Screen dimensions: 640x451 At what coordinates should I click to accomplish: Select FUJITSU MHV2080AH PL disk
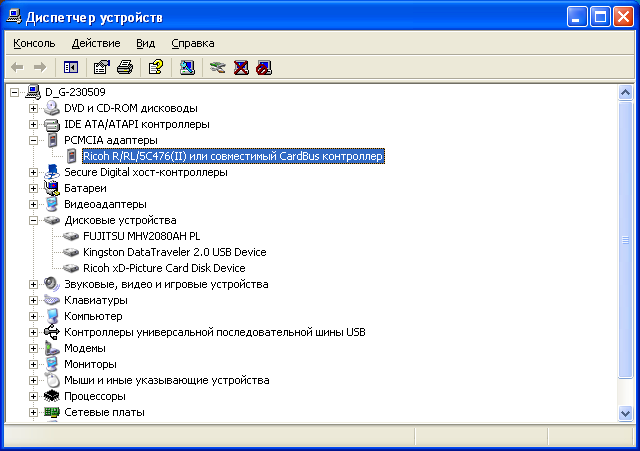coord(146,236)
